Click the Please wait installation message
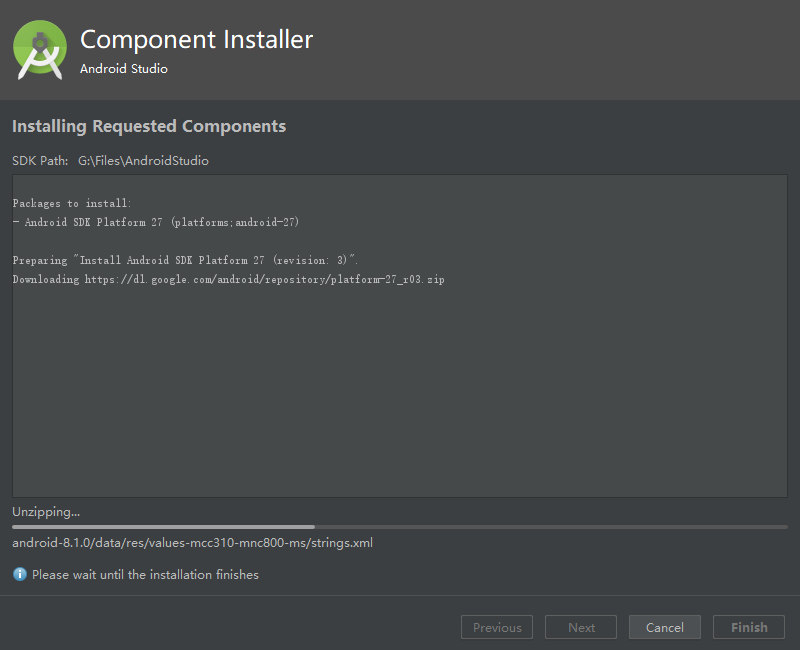Screen dimensions: 800x650 (x=144, y=574)
